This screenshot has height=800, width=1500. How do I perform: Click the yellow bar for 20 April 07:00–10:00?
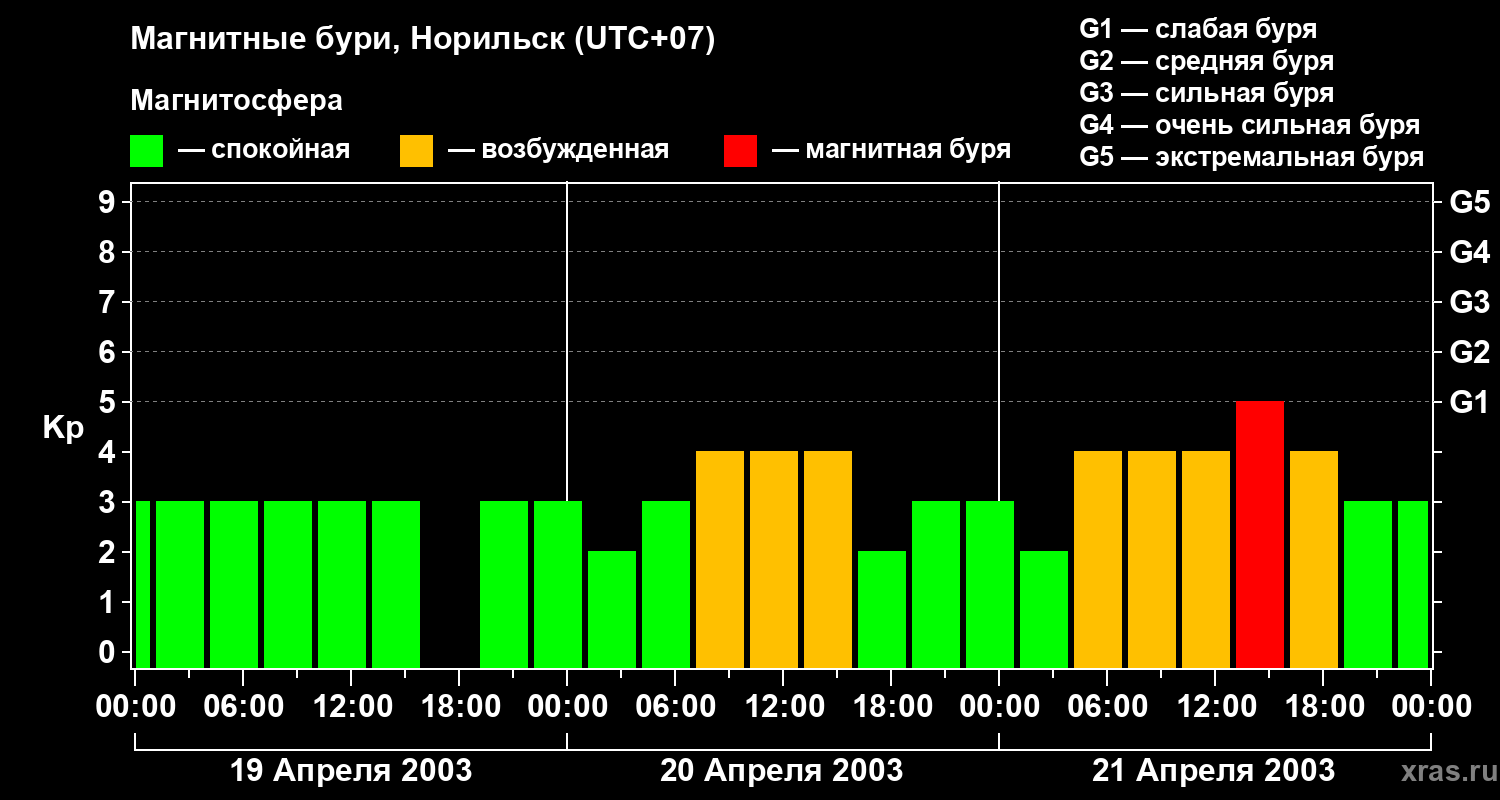(x=720, y=559)
